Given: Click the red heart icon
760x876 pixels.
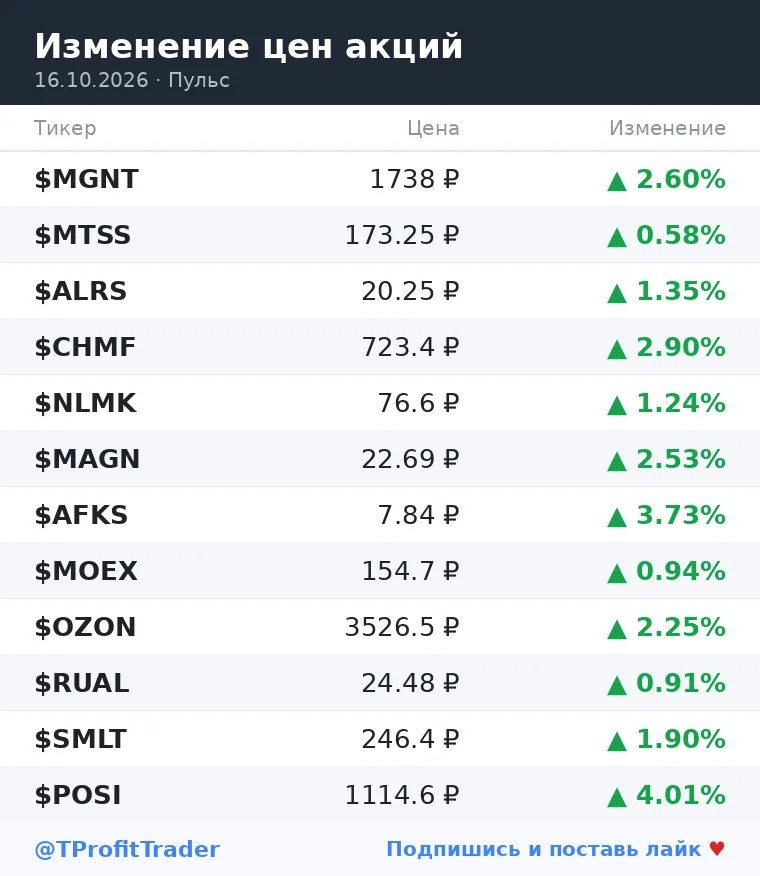Looking at the screenshot, I should 717,849.
